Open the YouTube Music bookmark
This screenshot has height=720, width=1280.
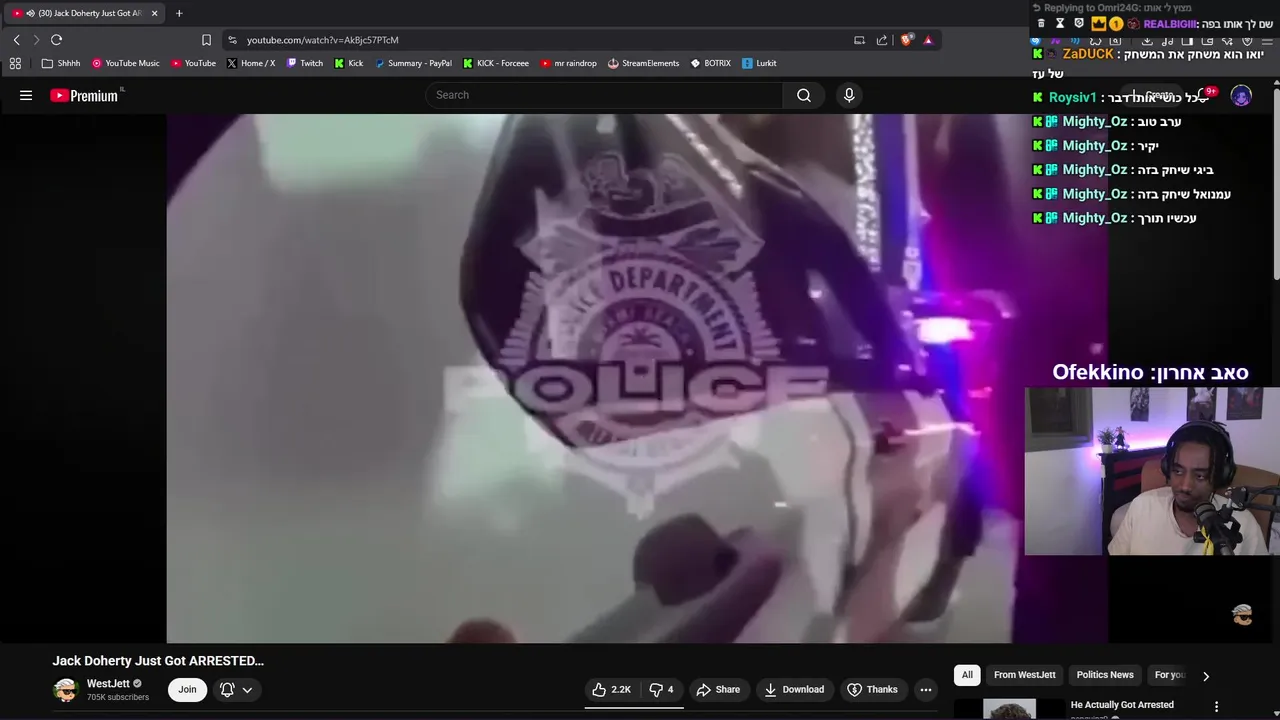(126, 63)
